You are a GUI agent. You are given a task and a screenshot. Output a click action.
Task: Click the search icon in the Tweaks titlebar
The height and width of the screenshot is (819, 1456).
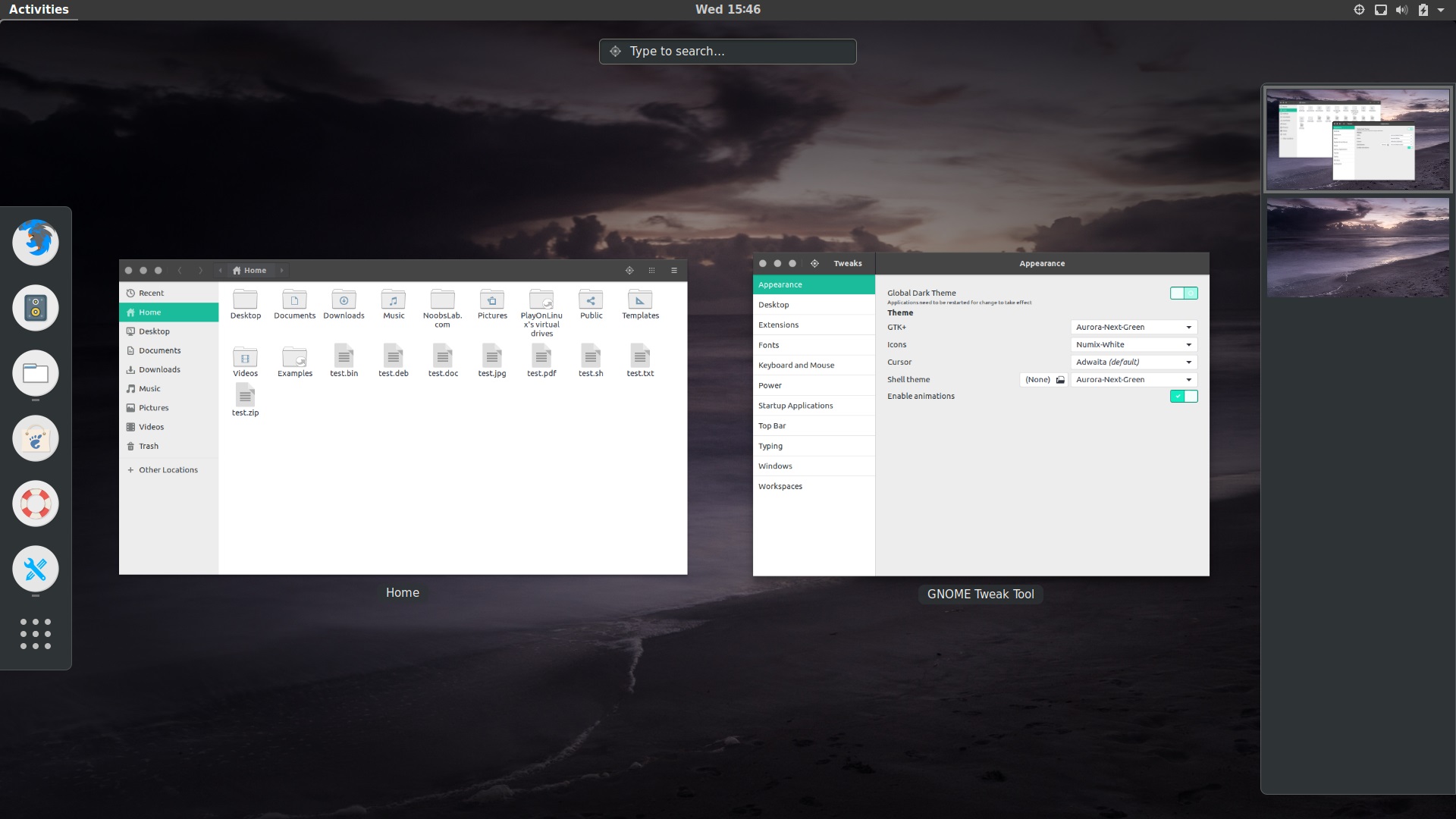click(814, 263)
